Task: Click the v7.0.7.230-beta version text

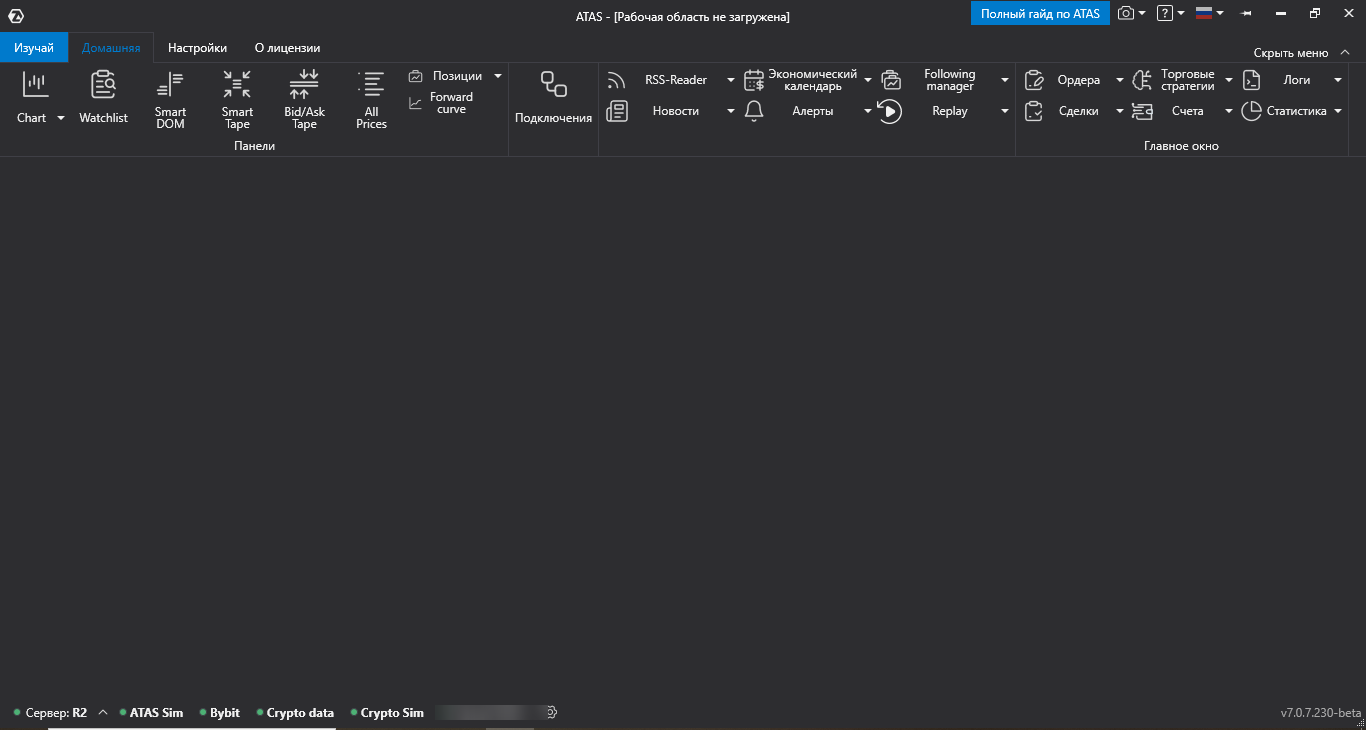Action: pos(1321,713)
